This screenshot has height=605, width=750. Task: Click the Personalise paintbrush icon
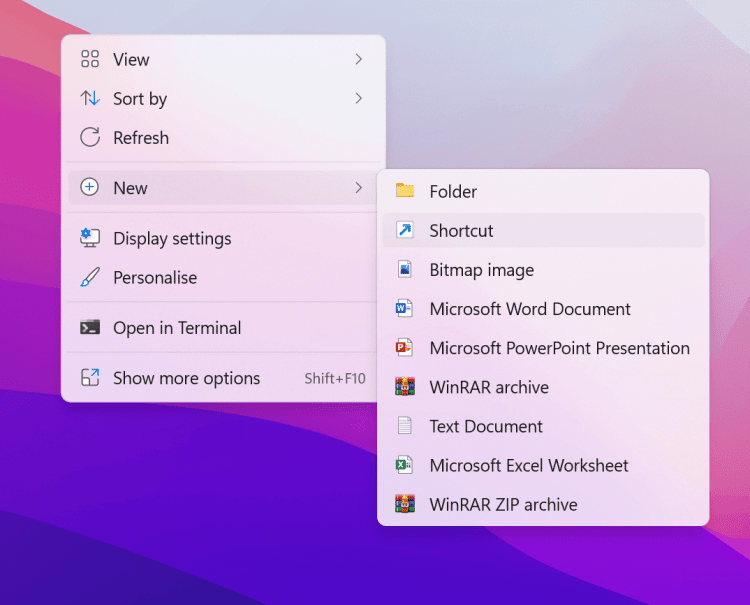tap(90, 277)
